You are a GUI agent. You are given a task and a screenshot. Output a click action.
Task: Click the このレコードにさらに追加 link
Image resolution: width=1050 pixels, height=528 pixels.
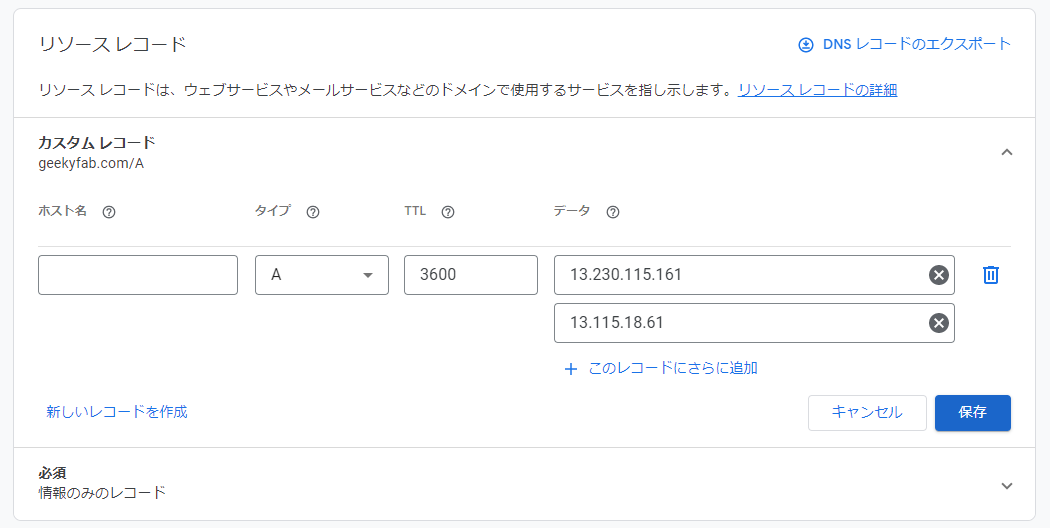click(673, 368)
